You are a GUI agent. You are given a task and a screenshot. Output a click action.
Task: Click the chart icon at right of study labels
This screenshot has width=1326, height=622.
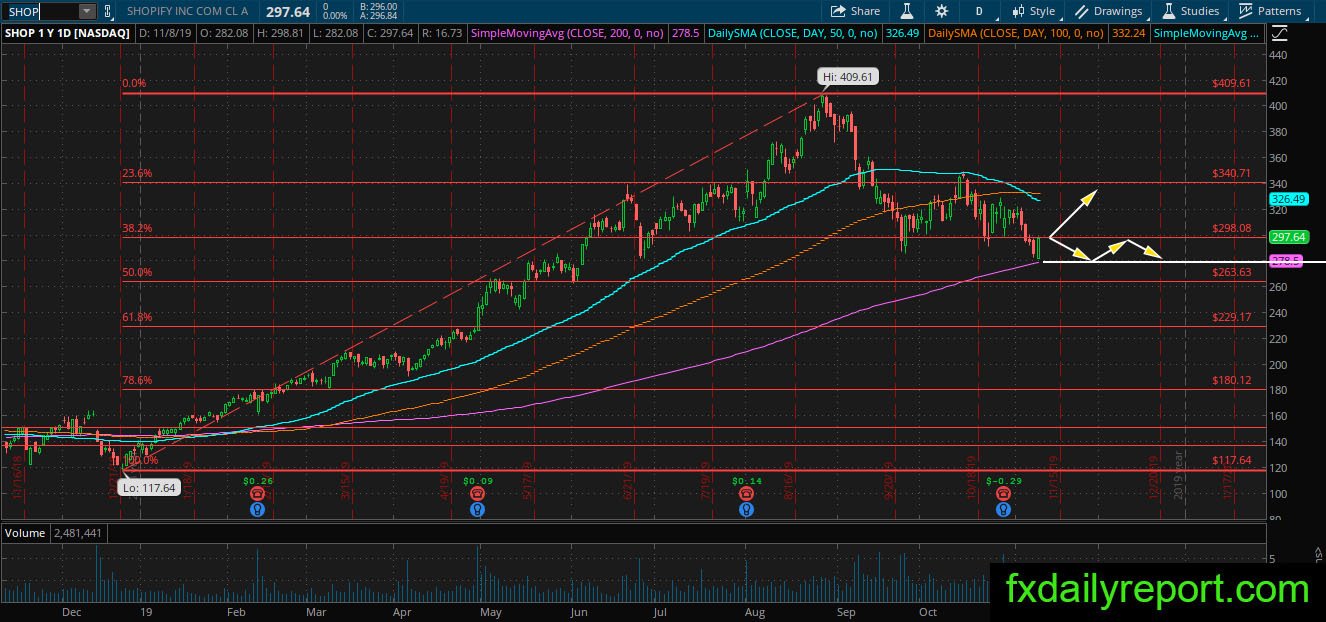pos(1280,33)
